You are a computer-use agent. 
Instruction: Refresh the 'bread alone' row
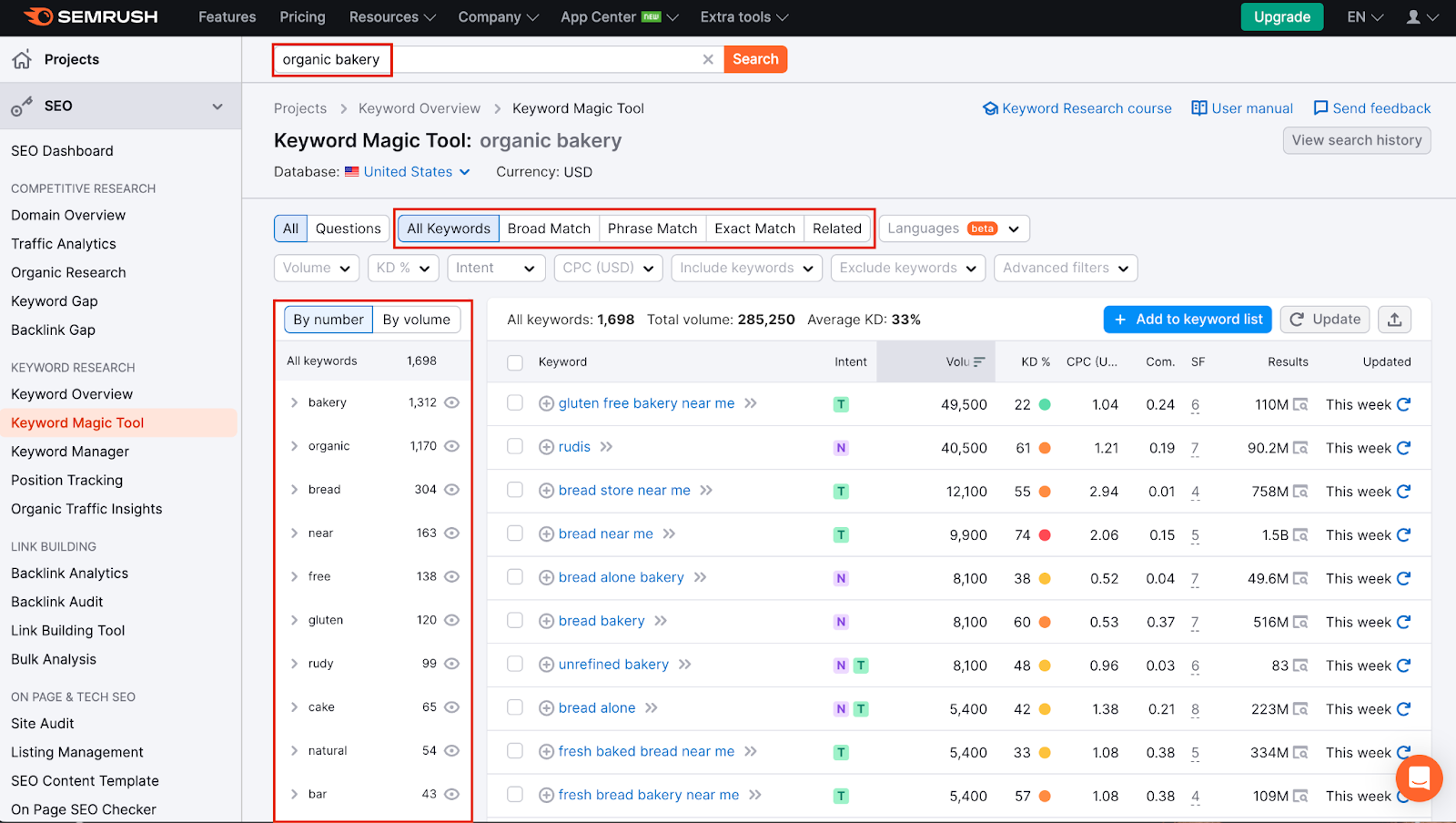coord(1403,709)
